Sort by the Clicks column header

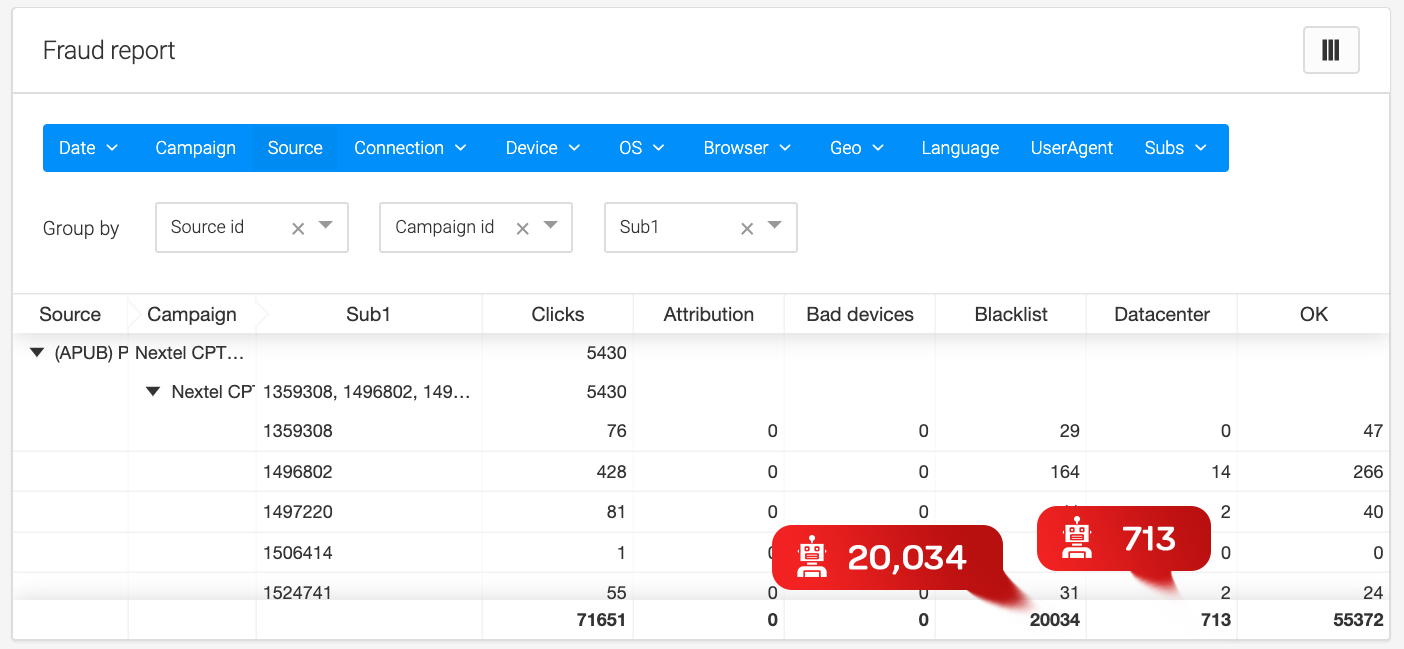[557, 313]
